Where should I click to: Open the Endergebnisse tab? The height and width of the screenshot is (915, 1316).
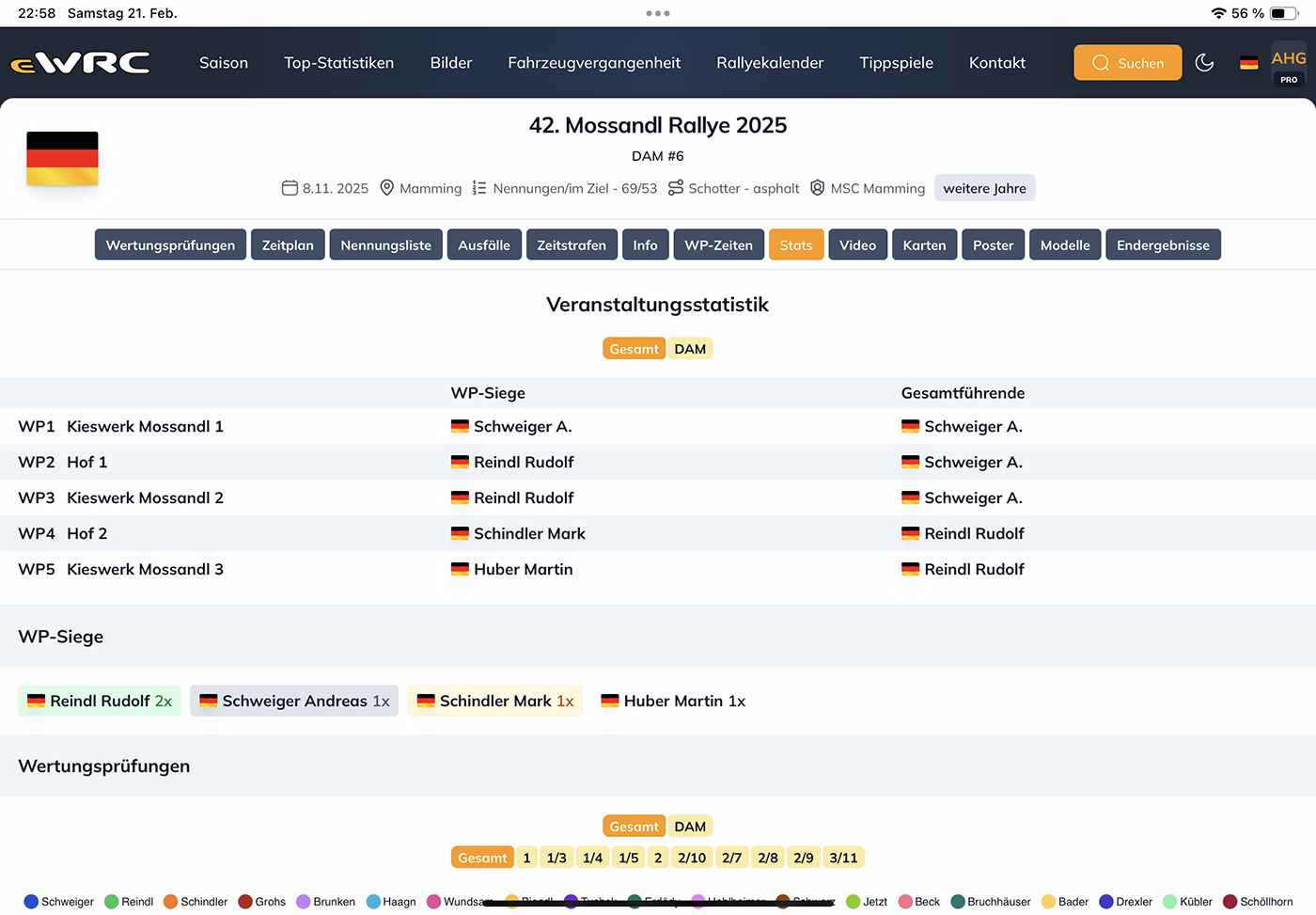[1163, 245]
